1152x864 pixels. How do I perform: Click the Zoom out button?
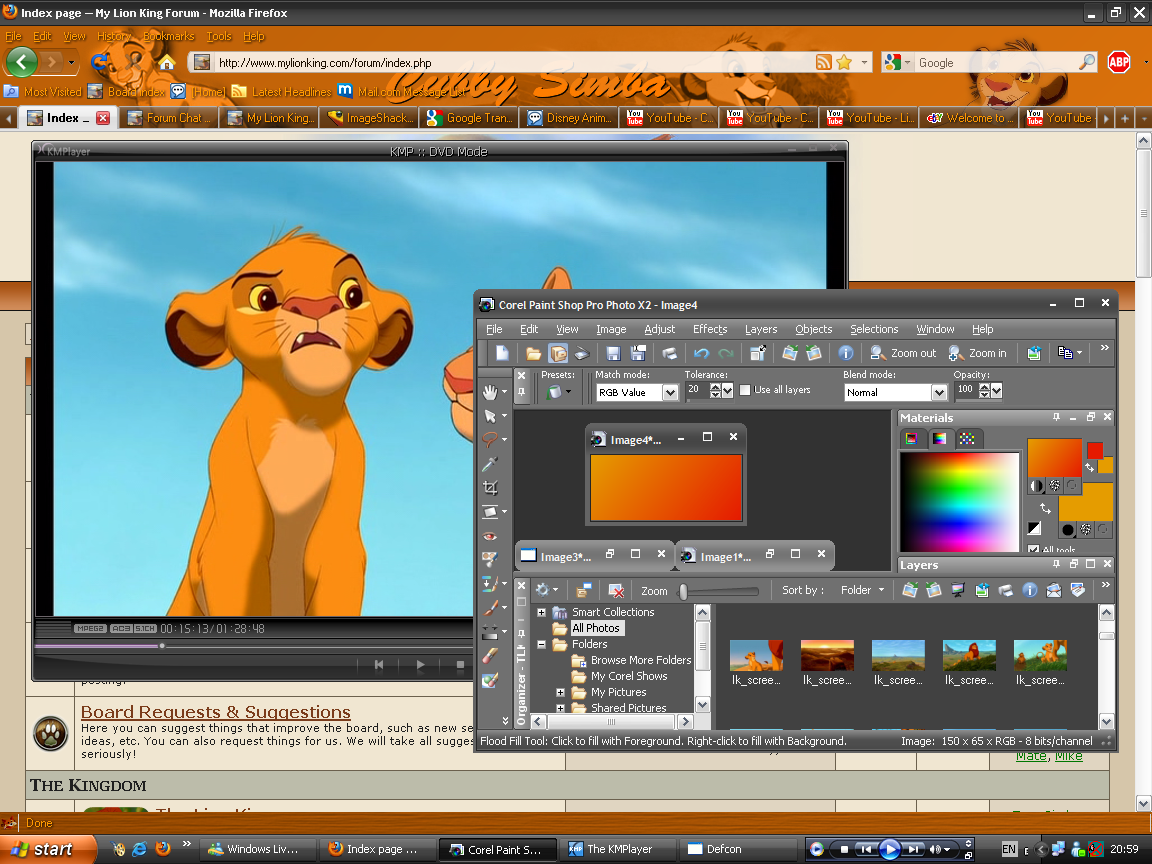pos(903,353)
